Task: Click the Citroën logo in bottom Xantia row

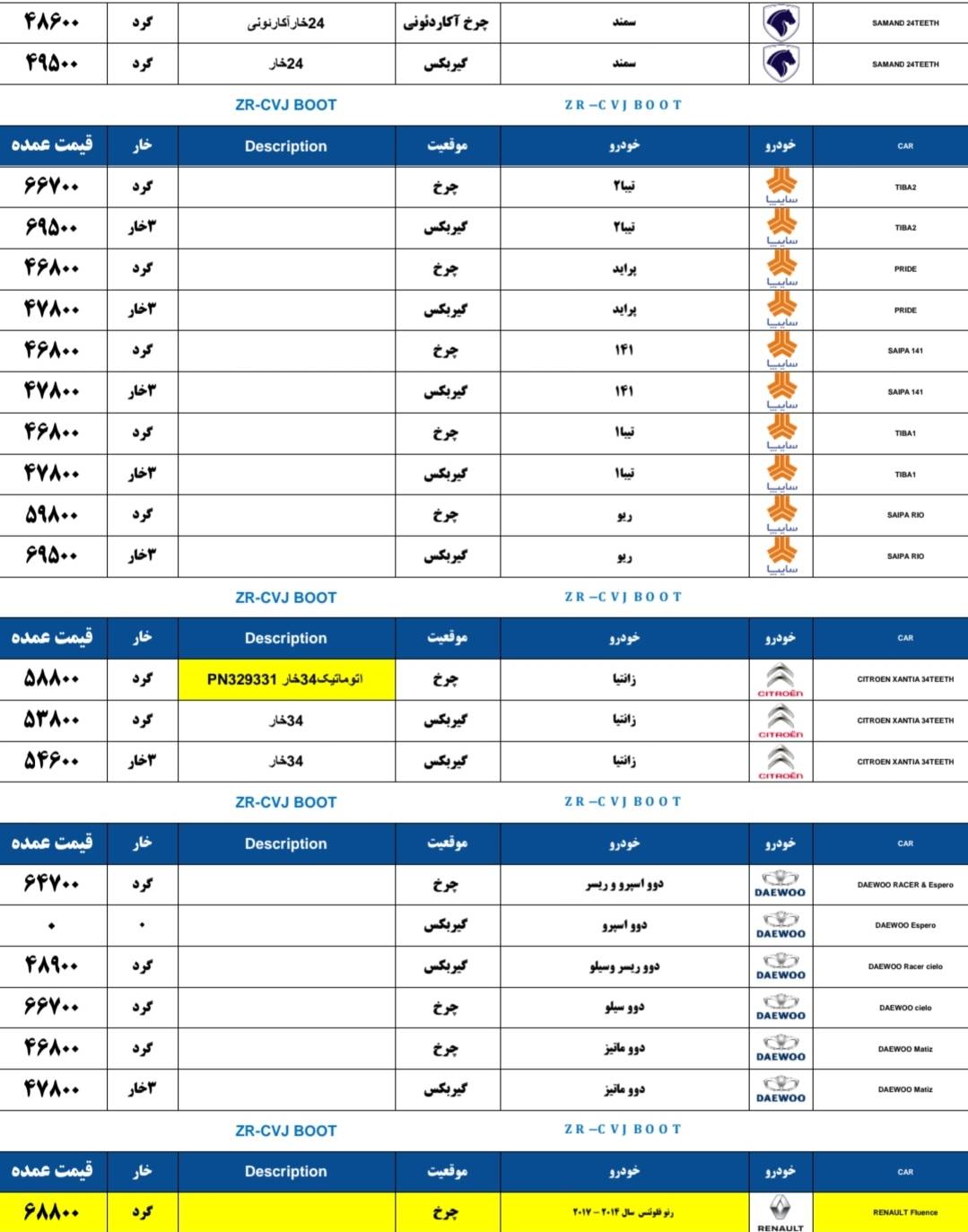Action: (x=781, y=761)
